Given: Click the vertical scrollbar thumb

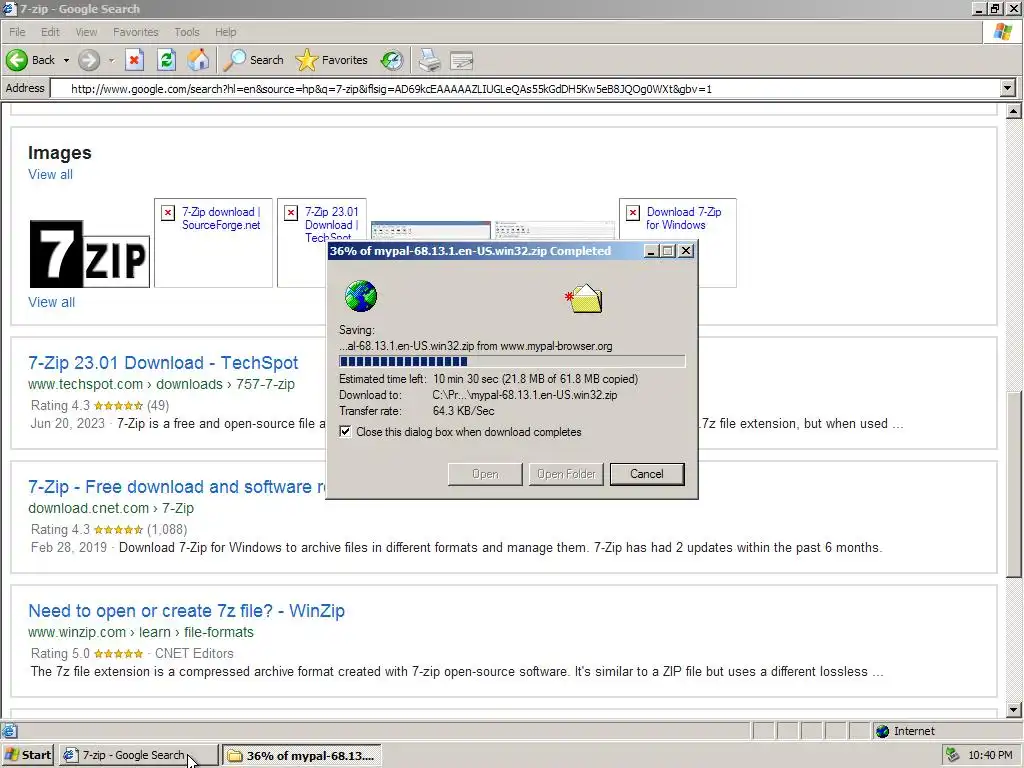Looking at the screenshot, I should 1013,484.
